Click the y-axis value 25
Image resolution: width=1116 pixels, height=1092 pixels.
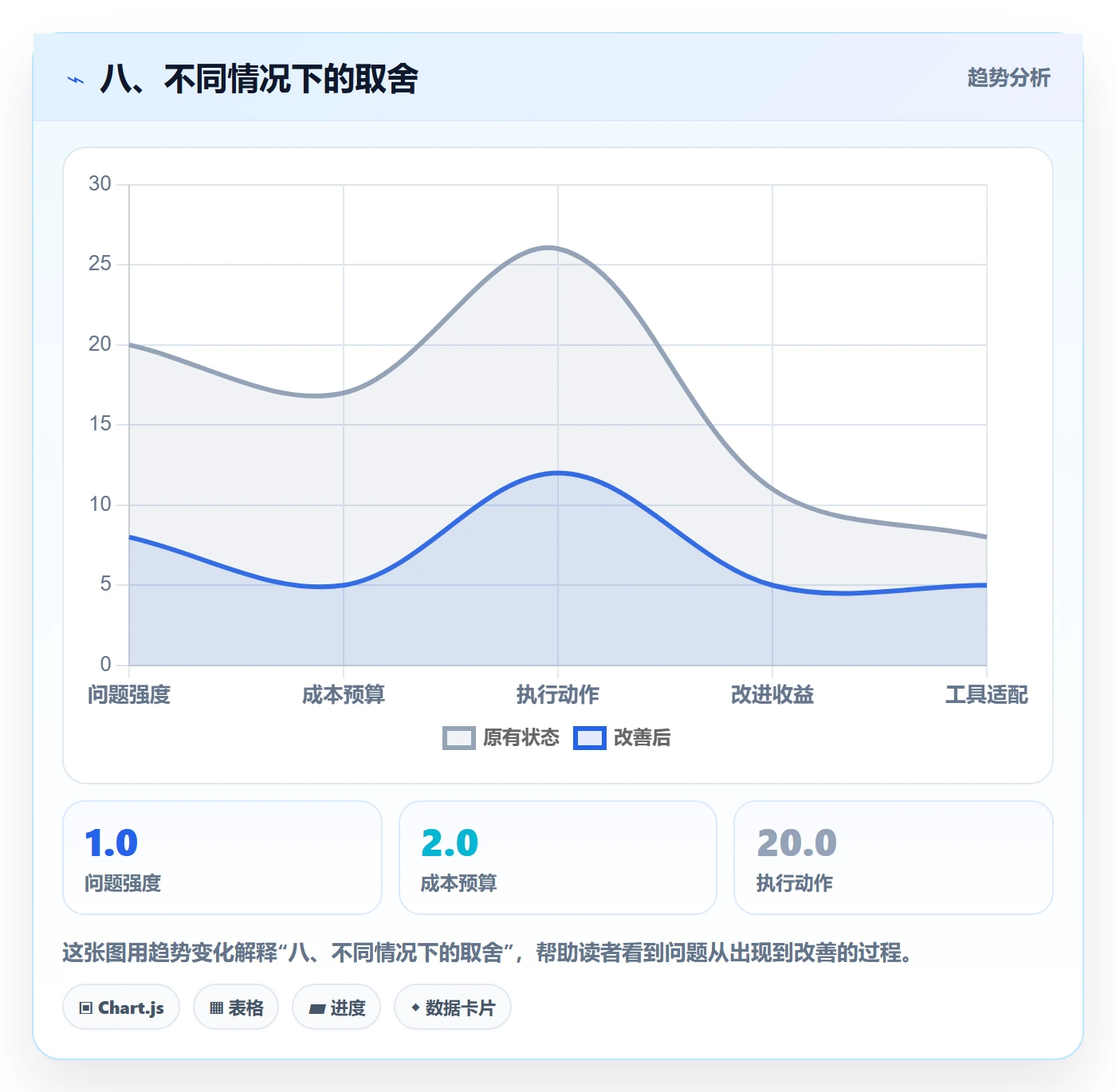point(100,264)
